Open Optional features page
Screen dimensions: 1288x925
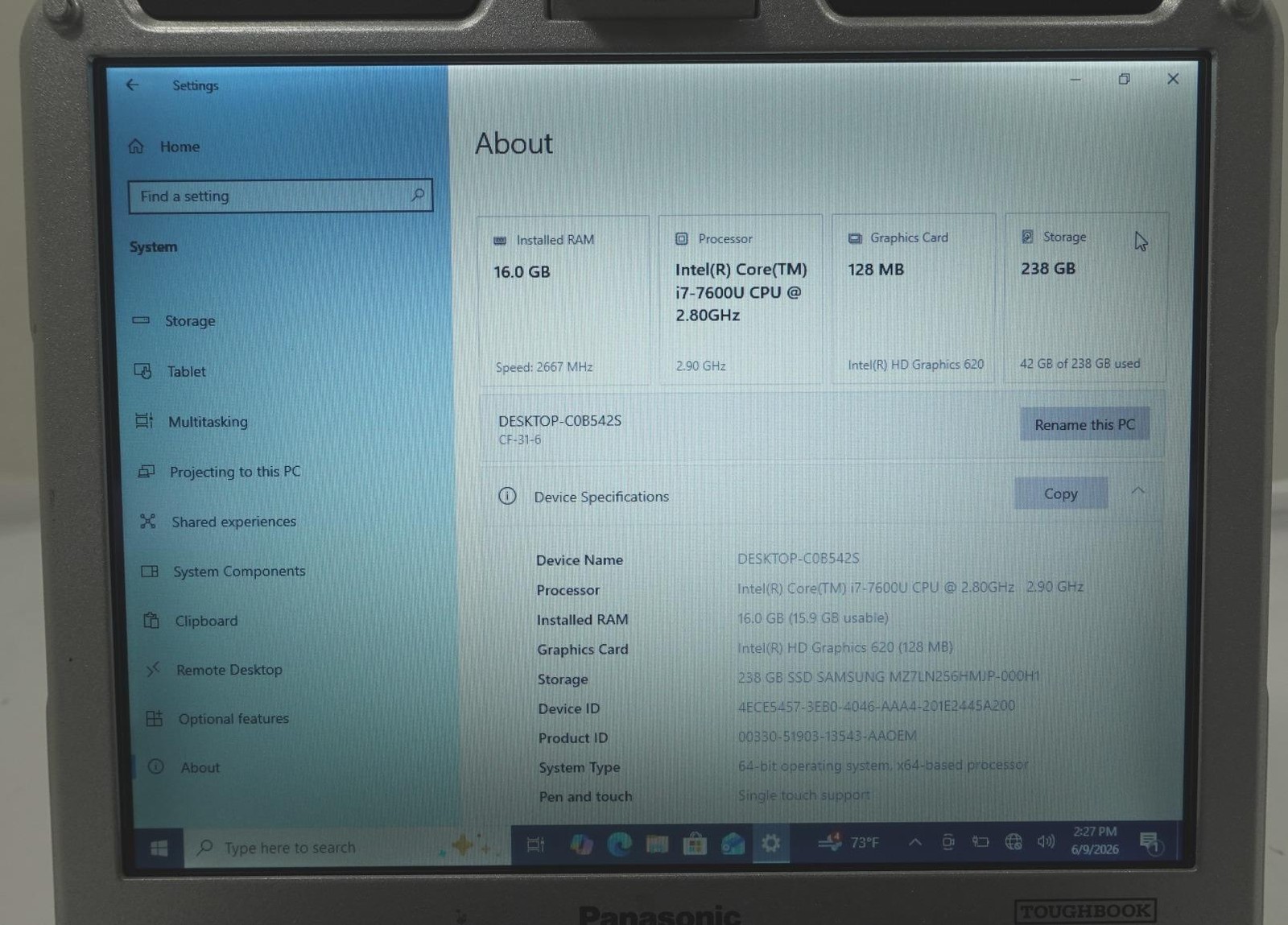point(233,718)
